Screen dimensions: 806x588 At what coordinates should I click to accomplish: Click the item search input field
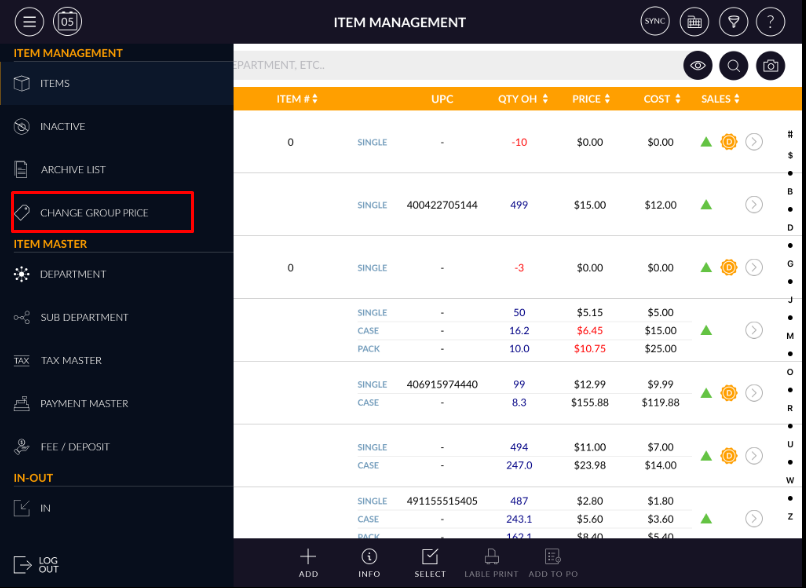point(450,66)
